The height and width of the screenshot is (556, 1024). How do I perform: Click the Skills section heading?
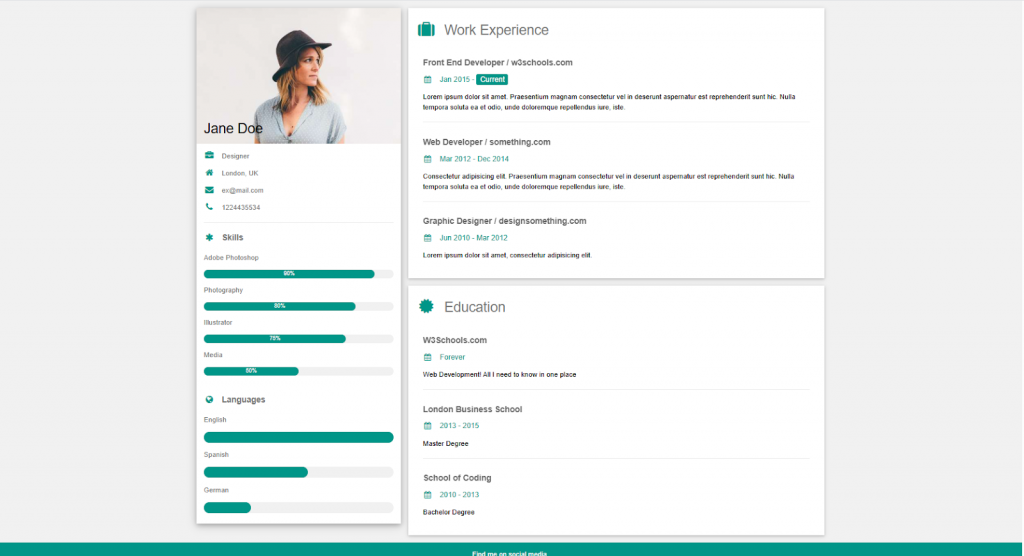(x=232, y=237)
